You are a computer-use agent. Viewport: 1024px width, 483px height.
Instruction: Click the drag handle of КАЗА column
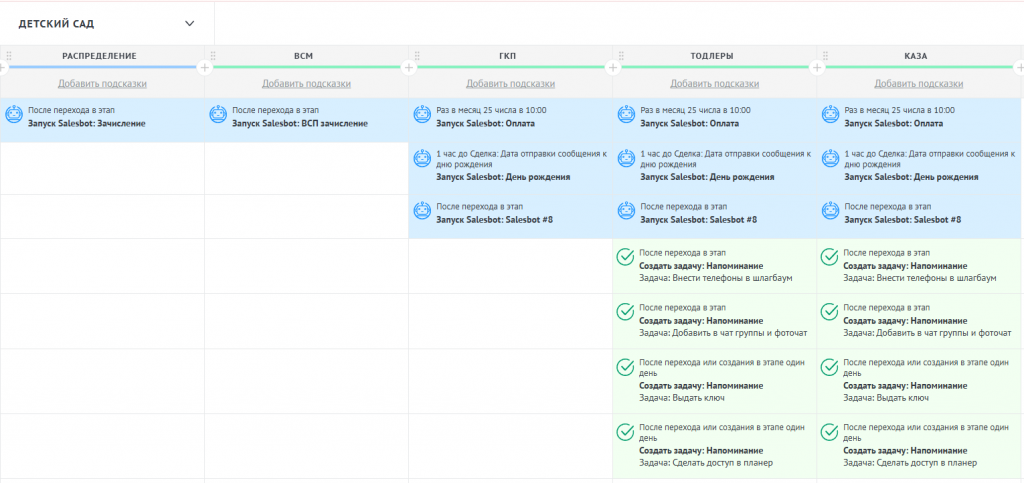tap(825, 56)
